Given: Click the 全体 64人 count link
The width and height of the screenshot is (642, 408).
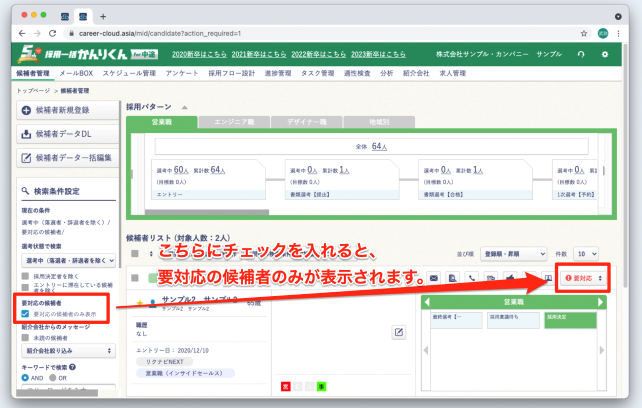Looking at the screenshot, I should click(x=379, y=146).
